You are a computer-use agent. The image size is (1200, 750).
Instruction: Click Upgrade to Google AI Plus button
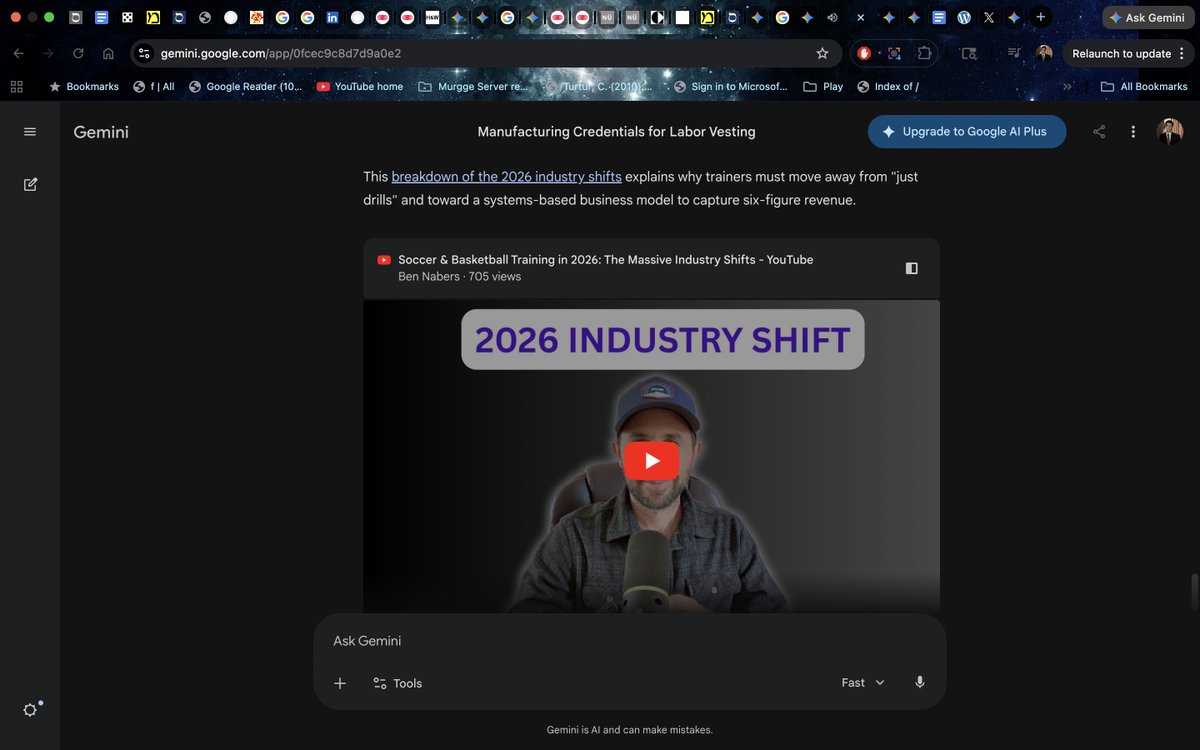point(967,132)
